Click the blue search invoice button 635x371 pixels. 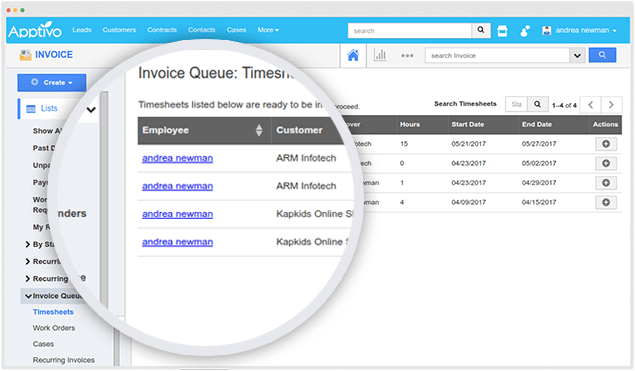[x=602, y=55]
